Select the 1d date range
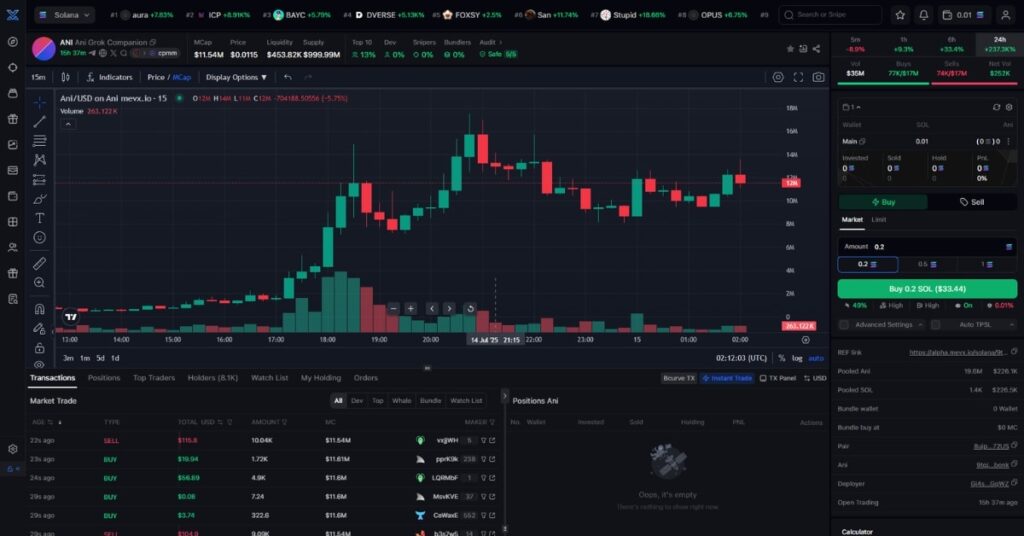 tap(115, 358)
